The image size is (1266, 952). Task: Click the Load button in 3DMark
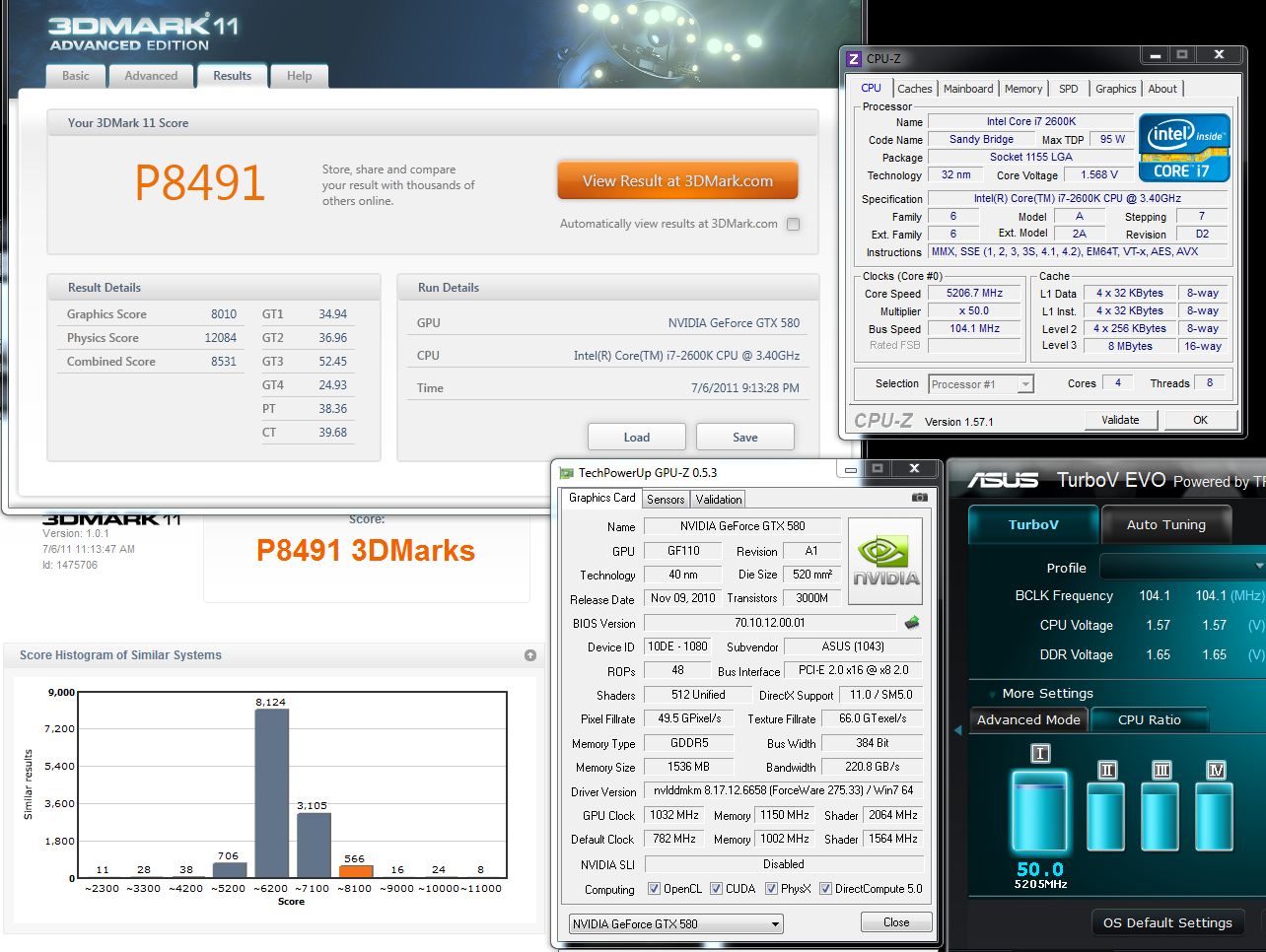pos(637,438)
